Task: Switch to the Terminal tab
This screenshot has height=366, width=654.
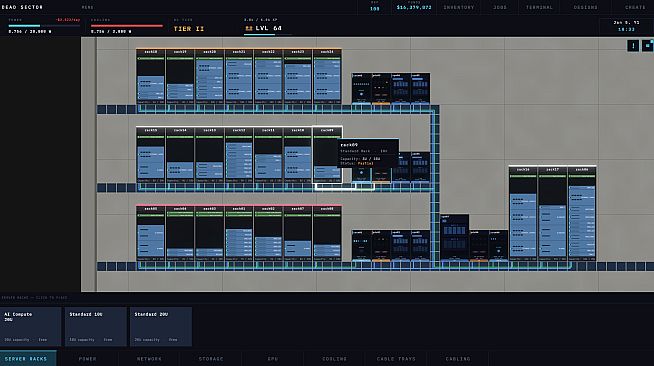Action: (539, 8)
